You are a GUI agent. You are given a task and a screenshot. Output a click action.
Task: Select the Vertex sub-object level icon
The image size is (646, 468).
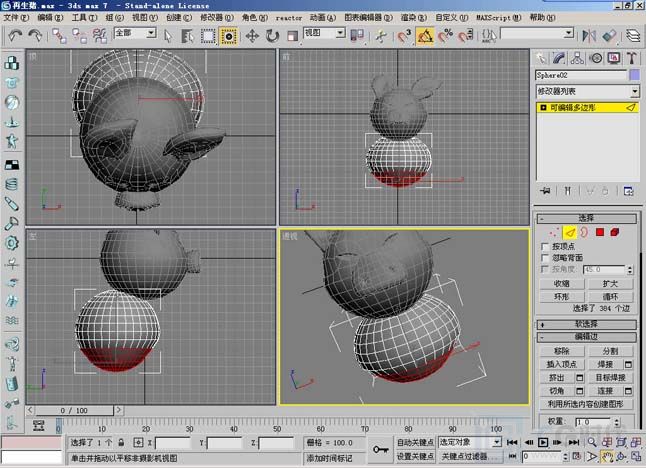[553, 233]
